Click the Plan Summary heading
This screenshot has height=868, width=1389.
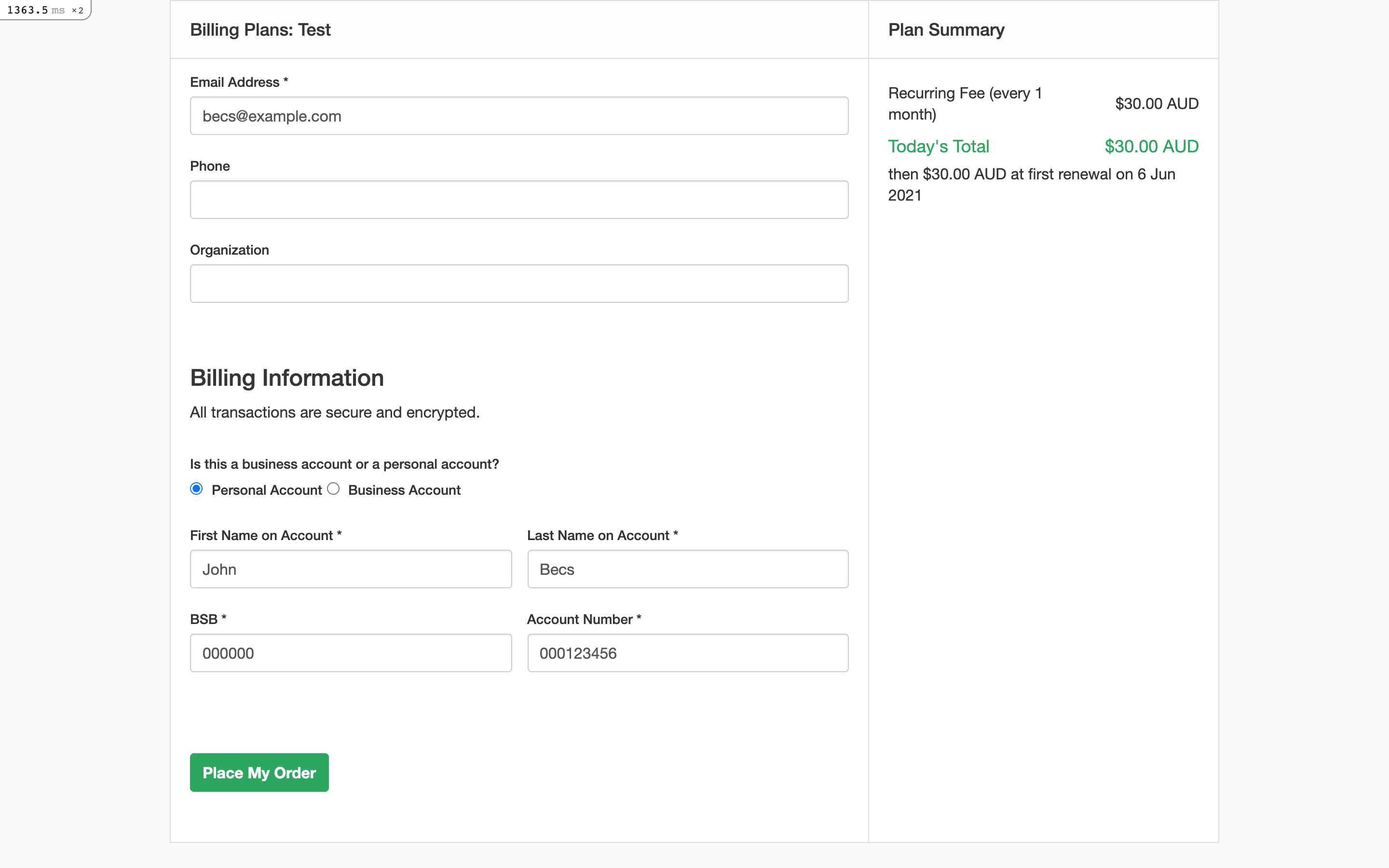coord(946,30)
